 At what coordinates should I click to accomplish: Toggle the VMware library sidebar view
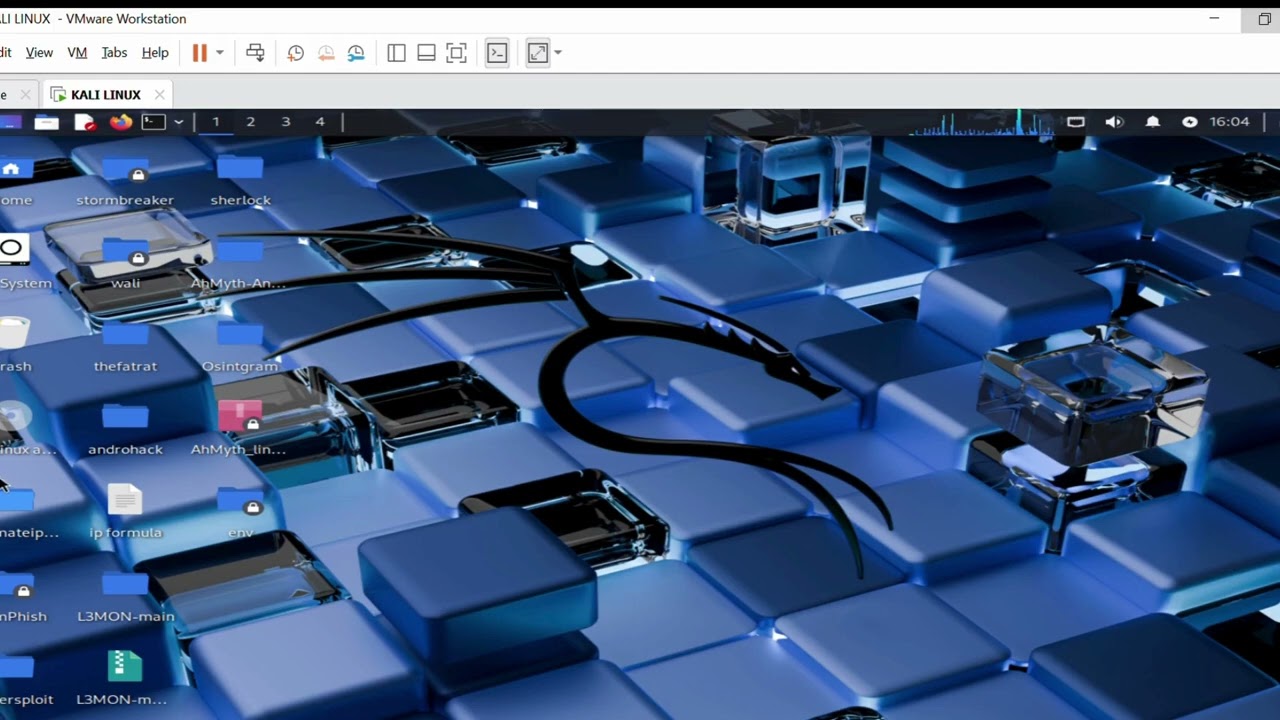point(396,53)
